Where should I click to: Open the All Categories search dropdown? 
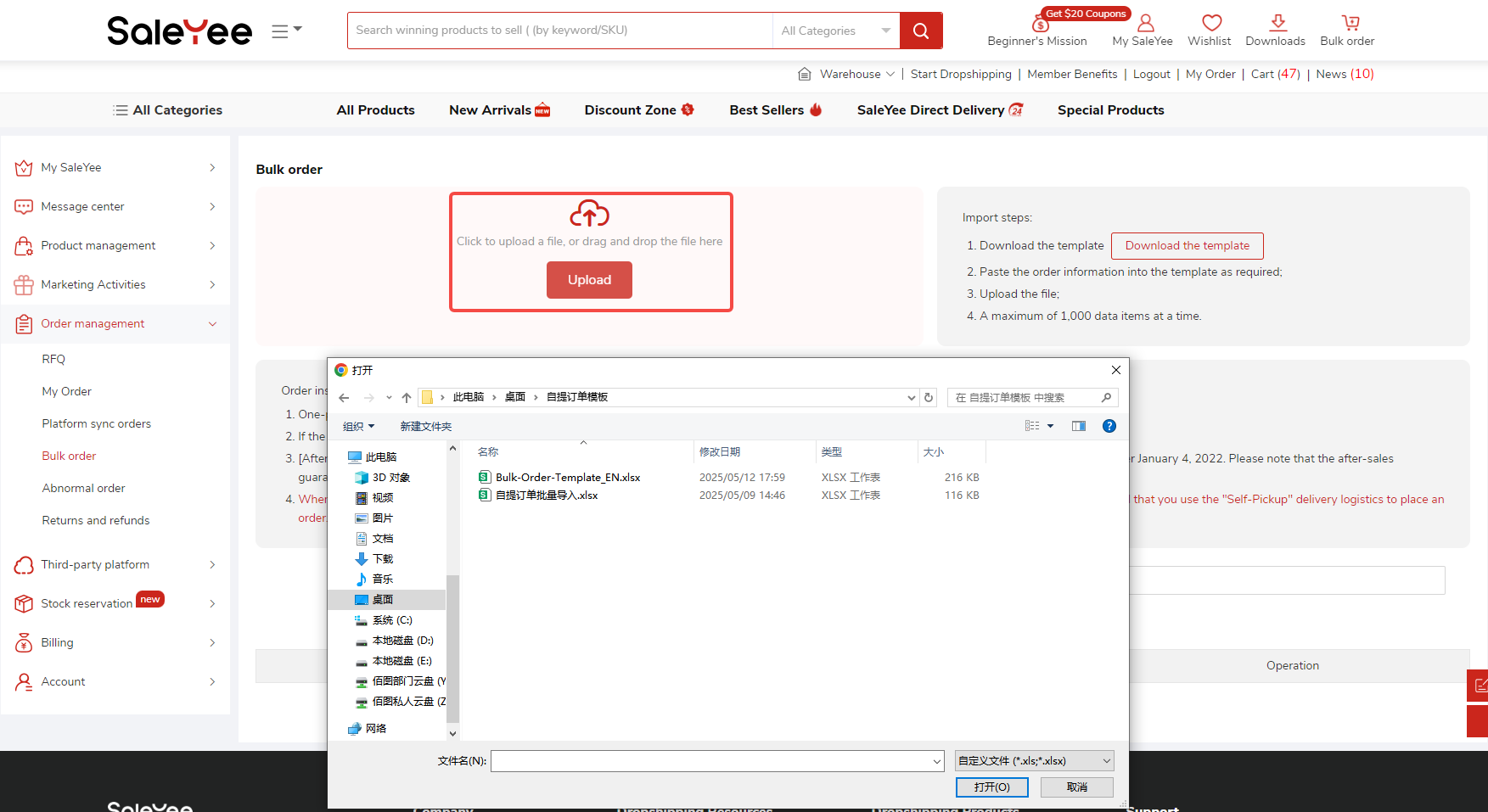[x=836, y=31]
